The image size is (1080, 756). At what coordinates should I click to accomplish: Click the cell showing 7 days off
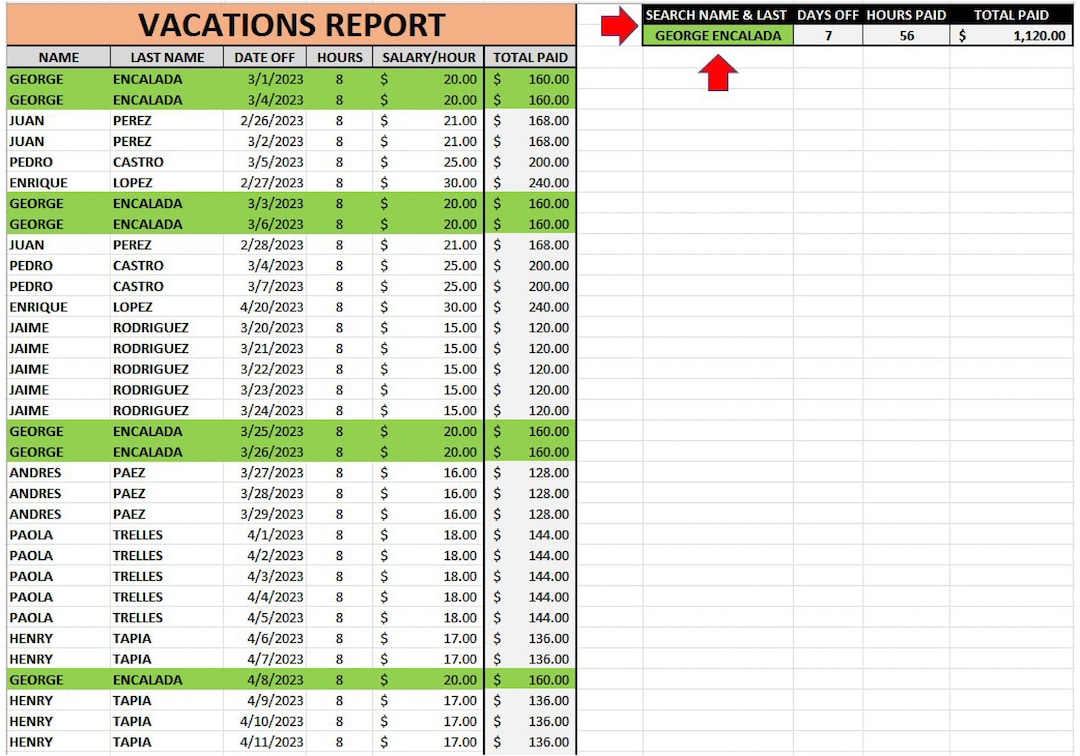point(828,35)
